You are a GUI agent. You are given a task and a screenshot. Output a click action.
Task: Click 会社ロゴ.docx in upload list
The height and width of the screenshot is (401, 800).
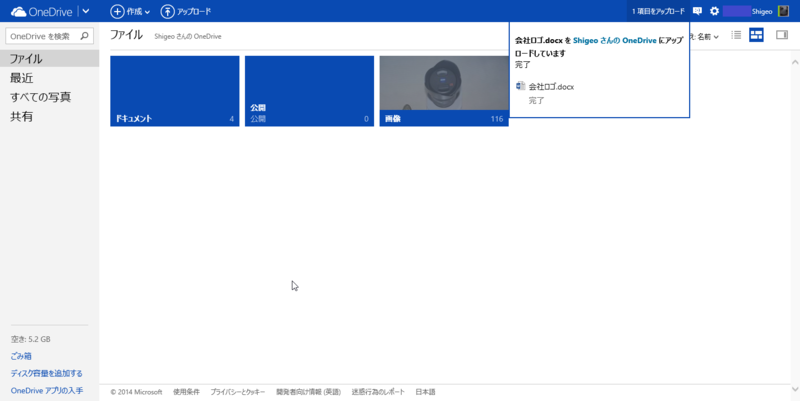click(x=552, y=87)
